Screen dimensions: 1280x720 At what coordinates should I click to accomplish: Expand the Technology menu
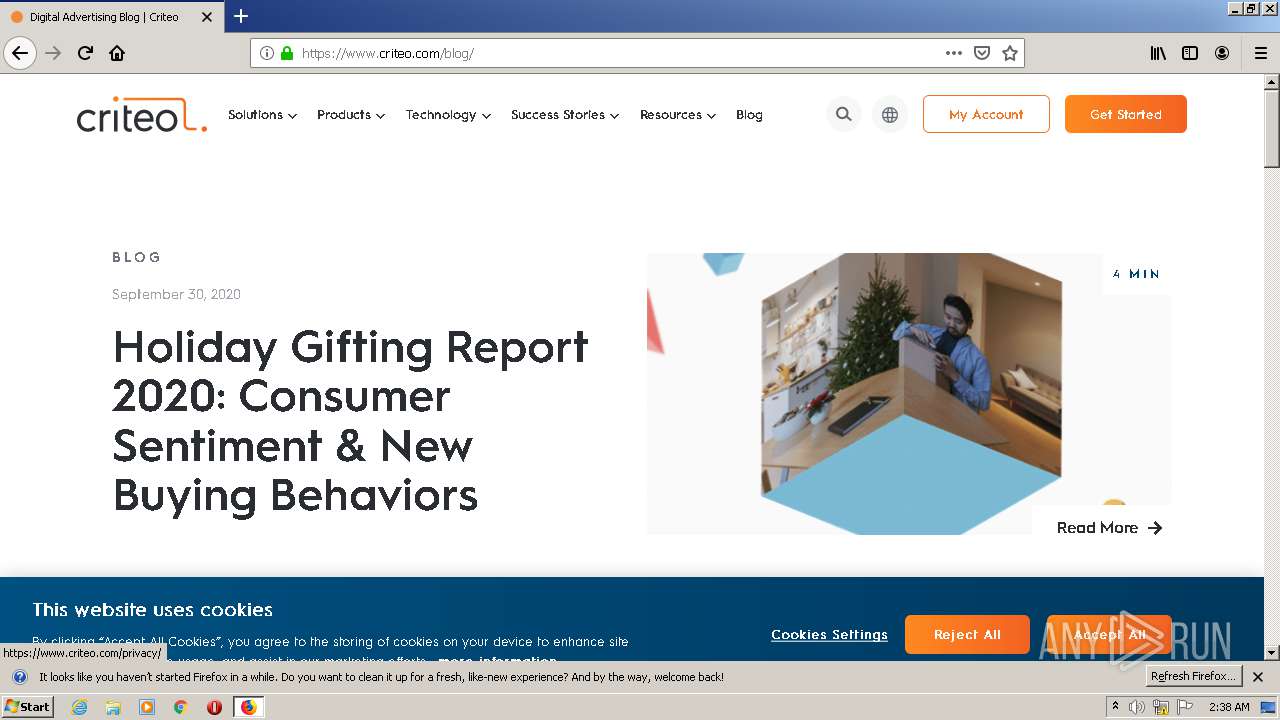tap(448, 115)
